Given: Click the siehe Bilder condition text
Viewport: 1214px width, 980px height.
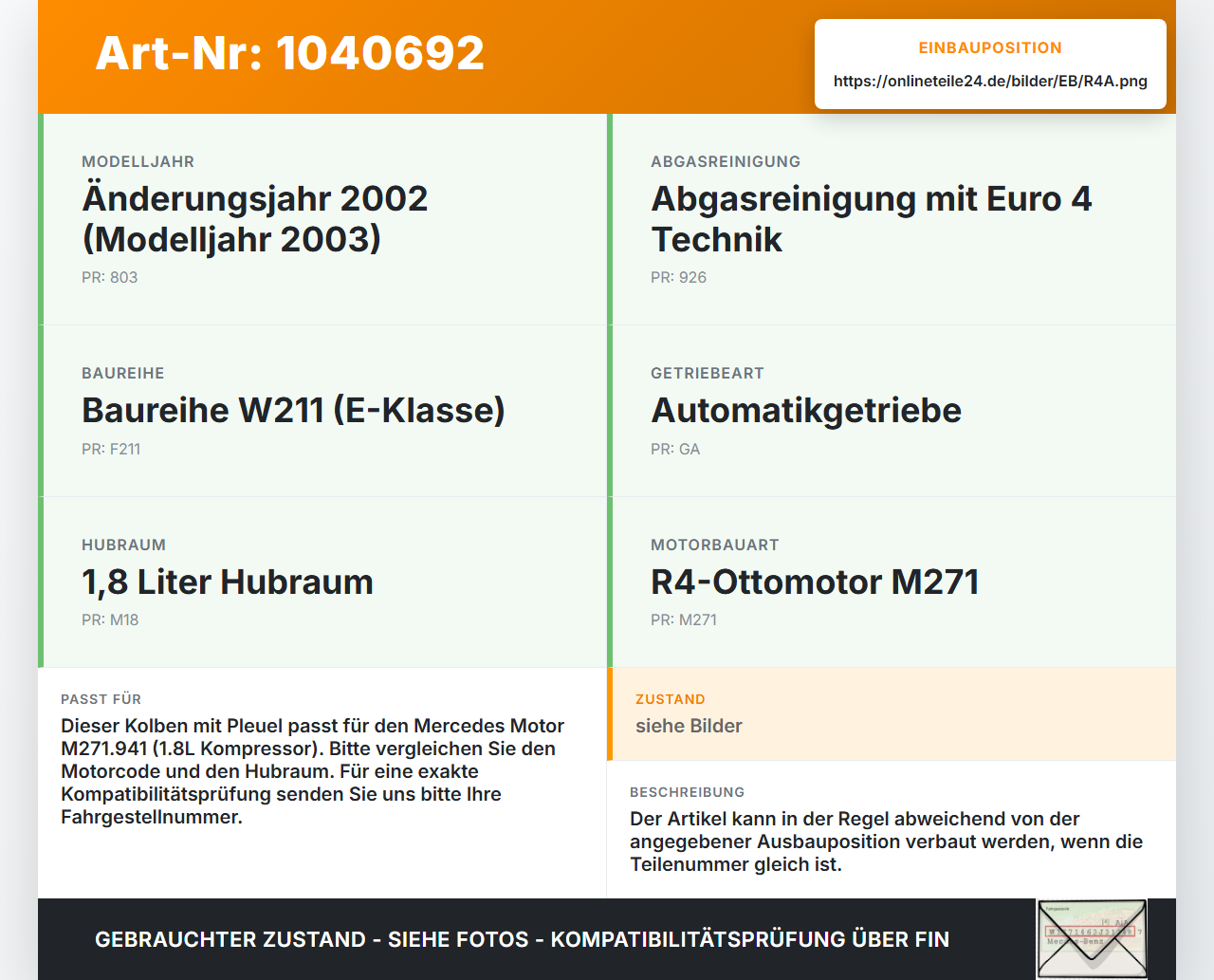Looking at the screenshot, I should click(x=689, y=726).
